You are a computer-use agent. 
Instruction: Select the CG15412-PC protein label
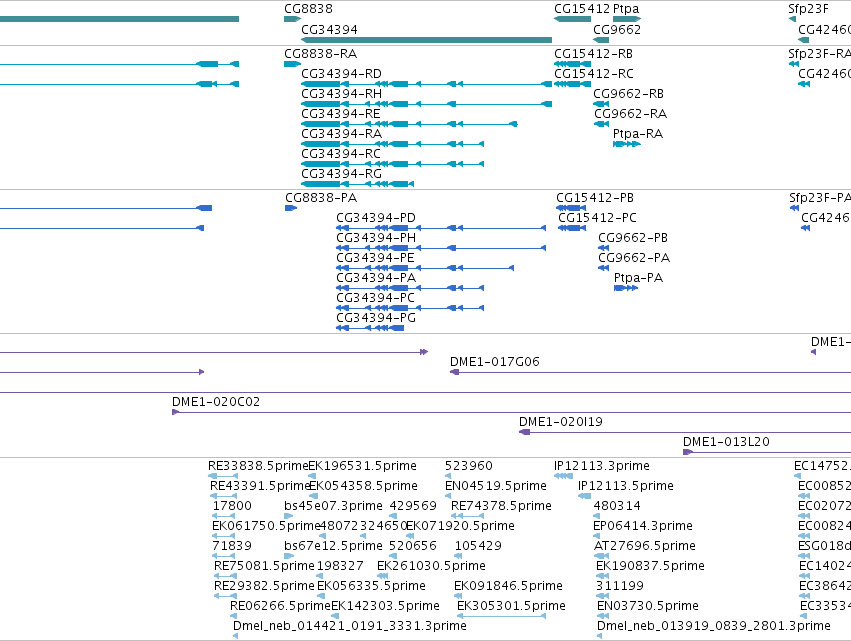pos(597,218)
